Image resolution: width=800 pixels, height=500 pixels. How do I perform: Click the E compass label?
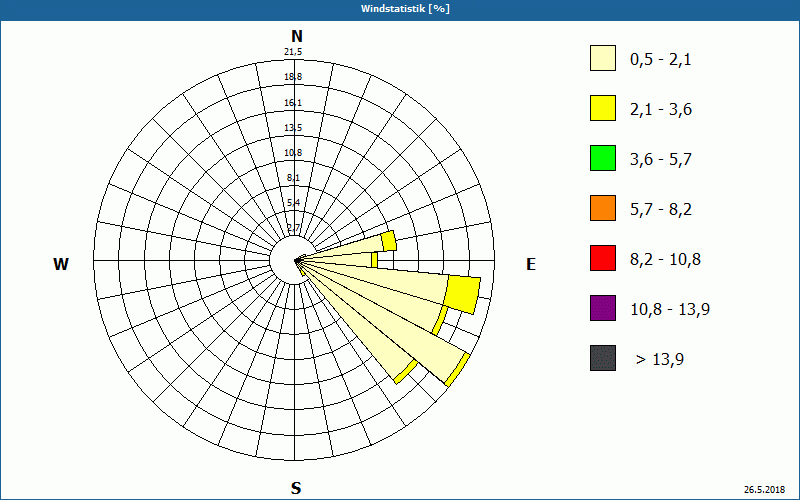pyautogui.click(x=531, y=264)
